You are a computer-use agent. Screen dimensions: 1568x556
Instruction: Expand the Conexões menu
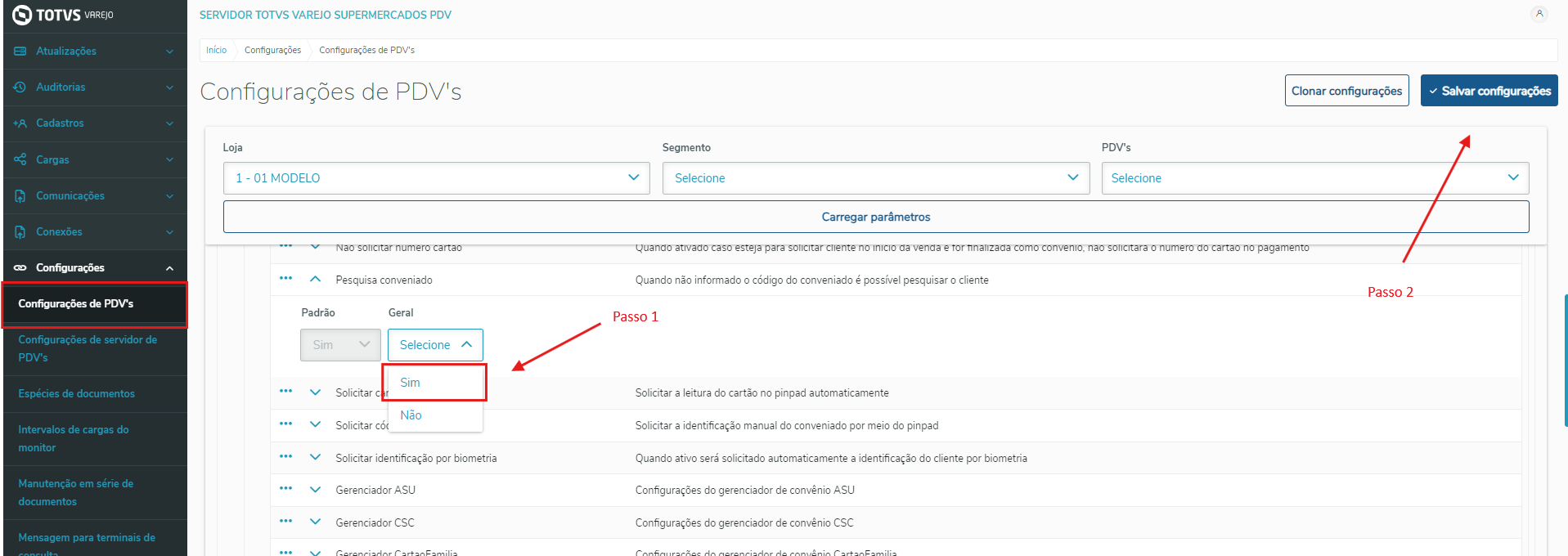pyautogui.click(x=169, y=232)
